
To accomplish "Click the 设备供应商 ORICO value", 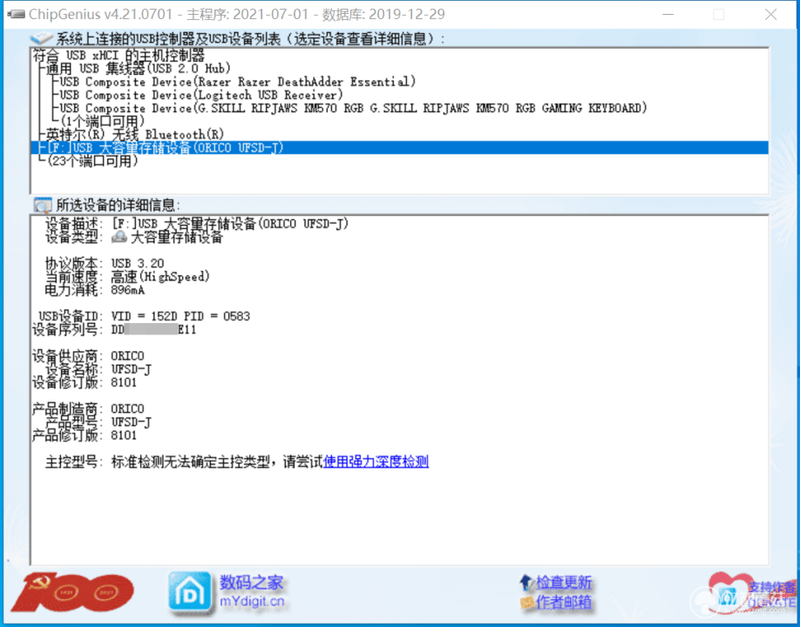I will [128, 356].
